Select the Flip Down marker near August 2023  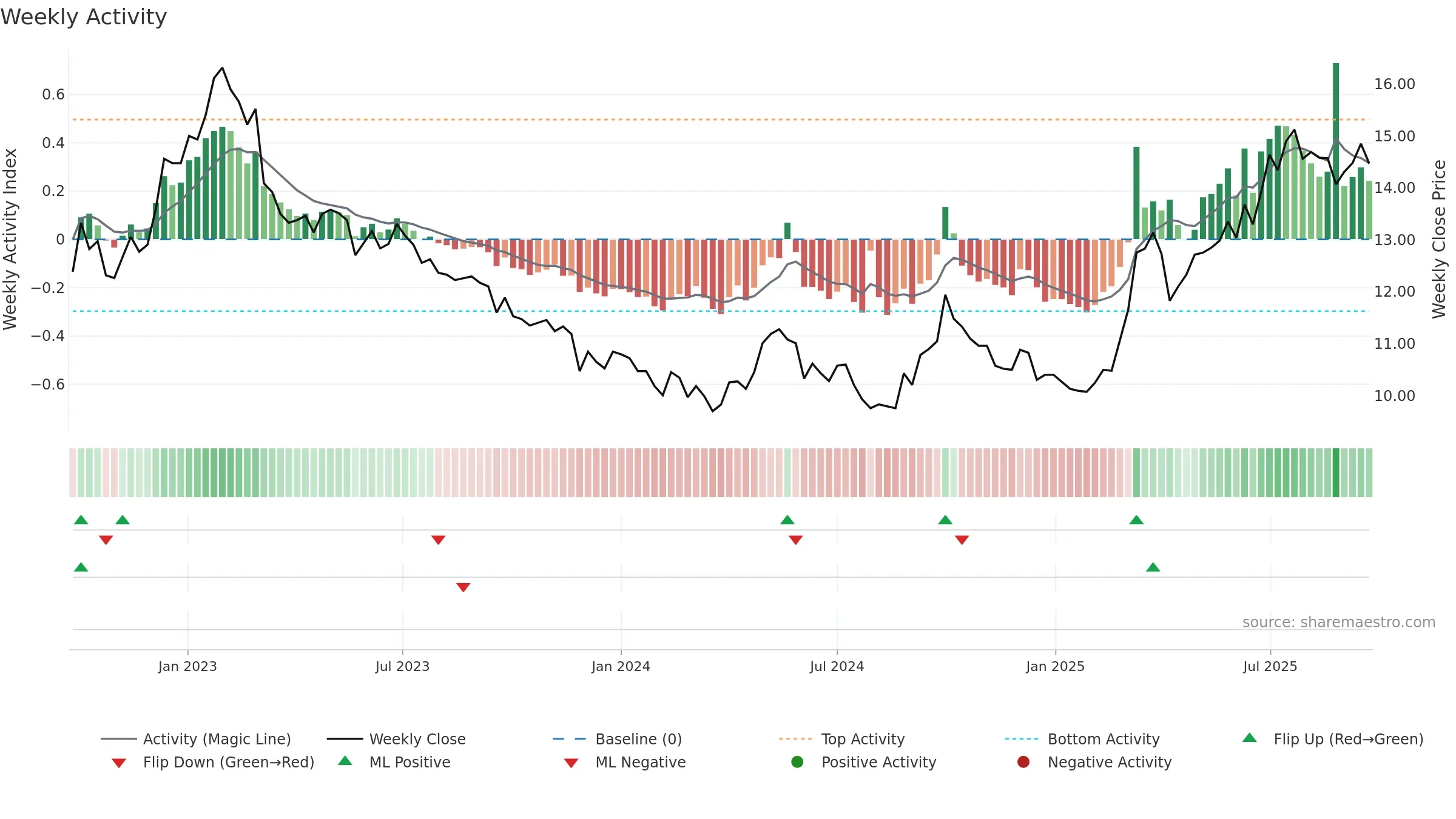[439, 540]
